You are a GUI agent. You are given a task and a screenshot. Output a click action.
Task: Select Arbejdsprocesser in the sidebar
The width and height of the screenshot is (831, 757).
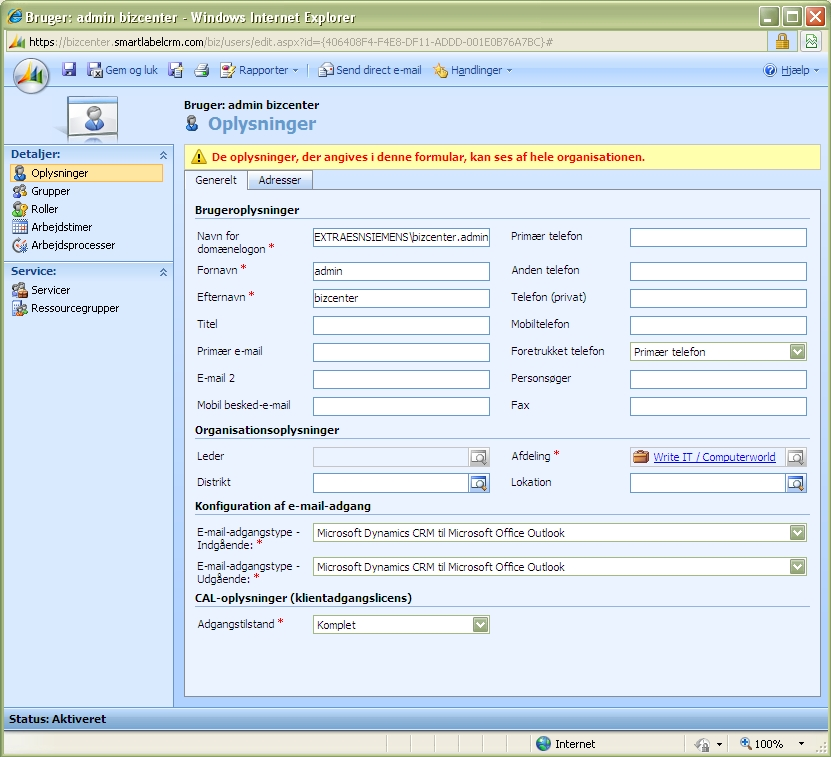tap(72, 245)
